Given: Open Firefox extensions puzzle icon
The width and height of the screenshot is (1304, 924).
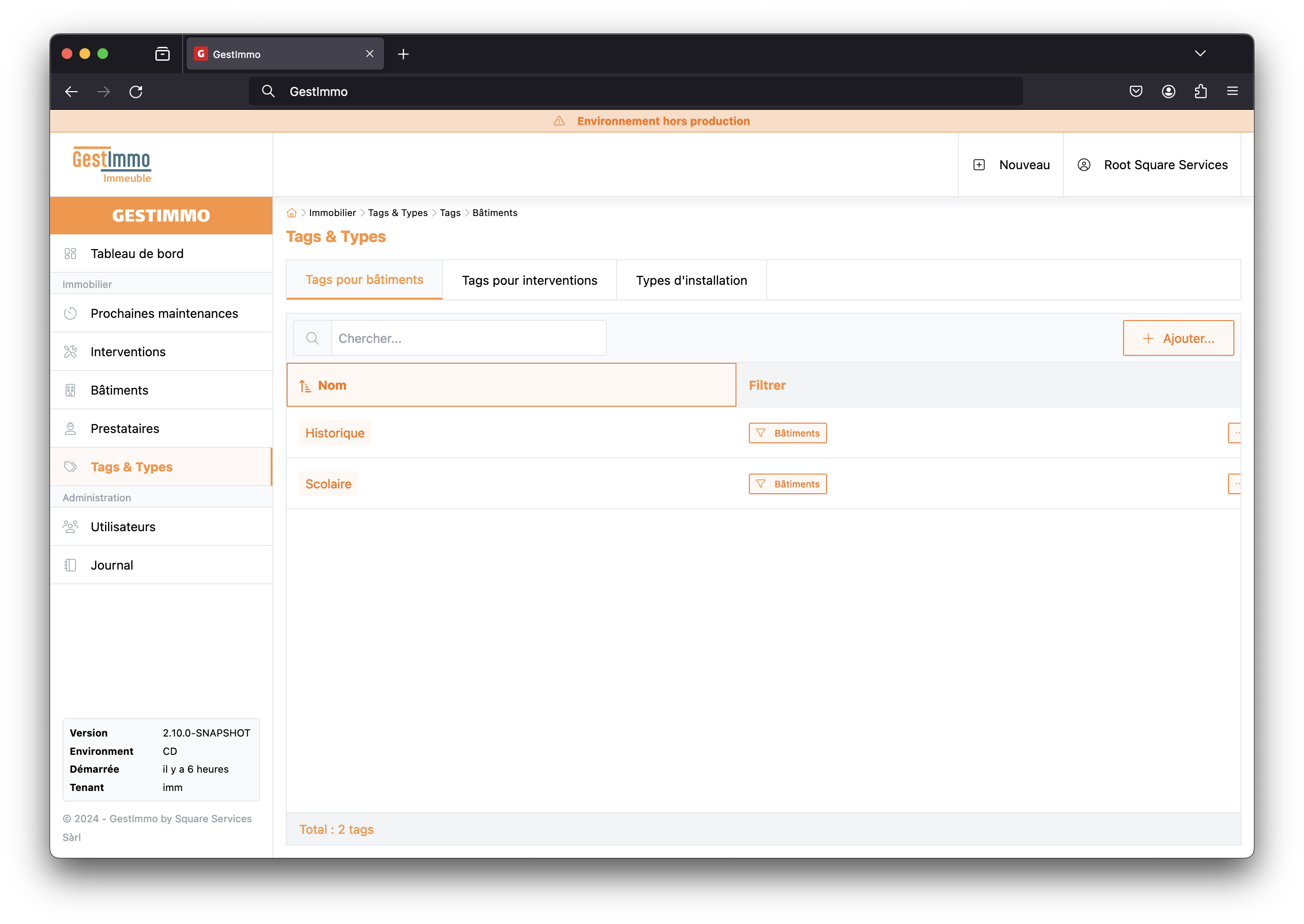Looking at the screenshot, I should [x=1200, y=92].
